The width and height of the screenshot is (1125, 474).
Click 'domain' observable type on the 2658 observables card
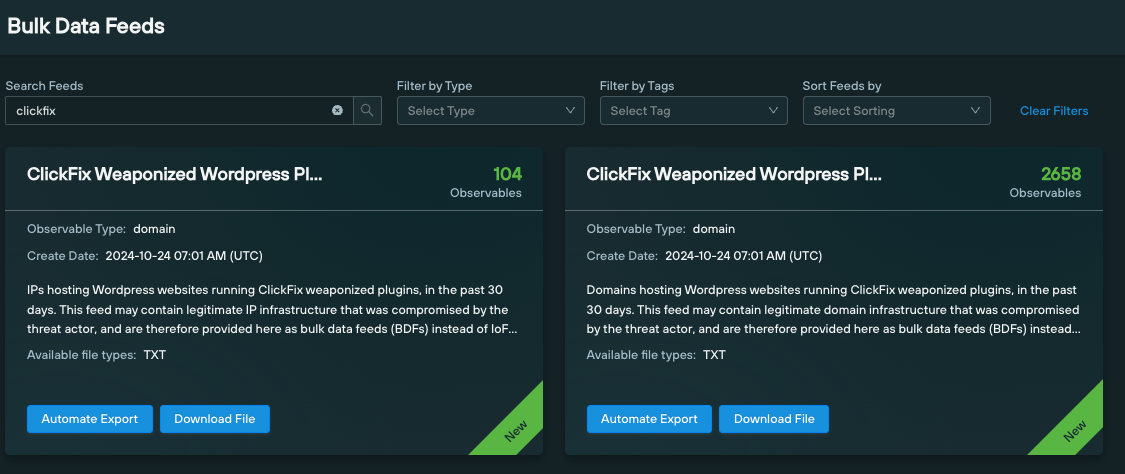[714, 229]
